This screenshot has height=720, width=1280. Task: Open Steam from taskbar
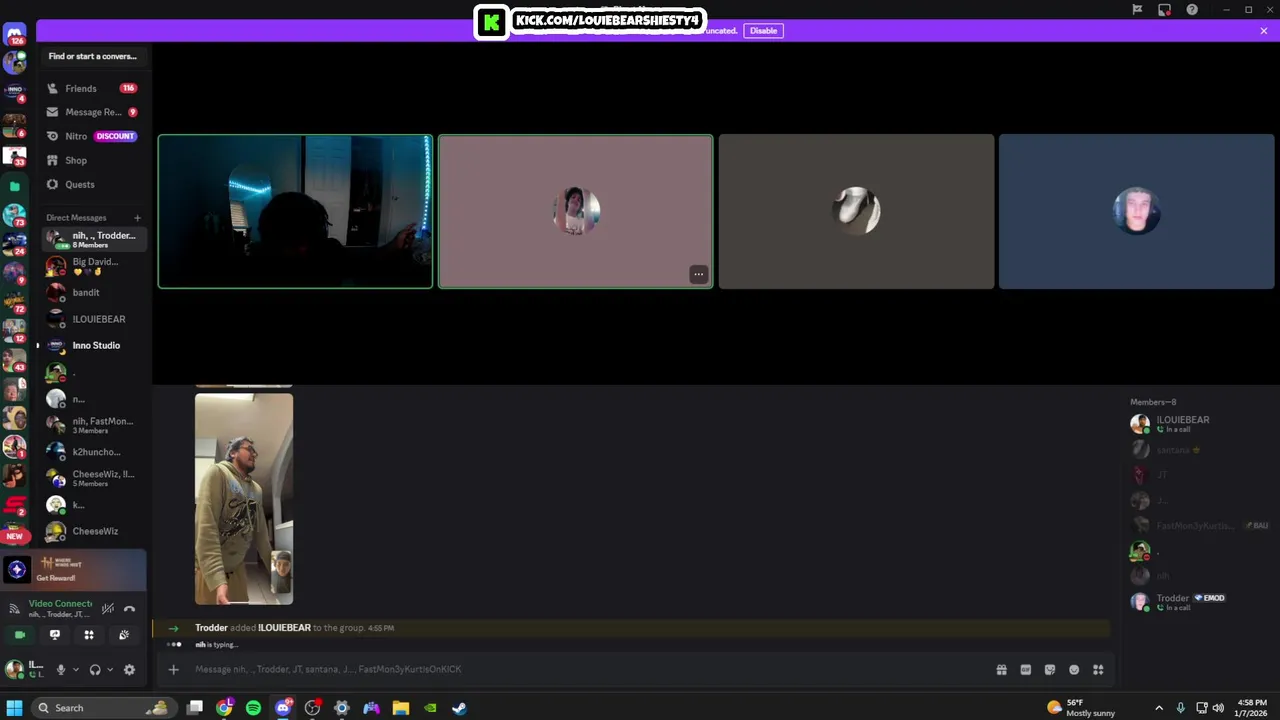coord(459,708)
